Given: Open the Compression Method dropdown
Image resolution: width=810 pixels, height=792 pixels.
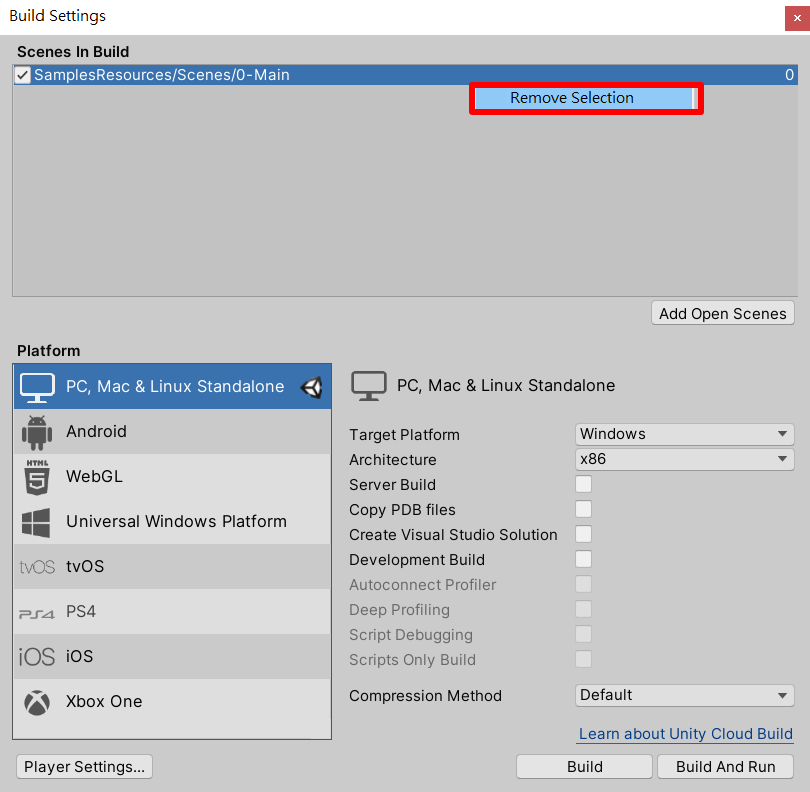Looking at the screenshot, I should [684, 695].
